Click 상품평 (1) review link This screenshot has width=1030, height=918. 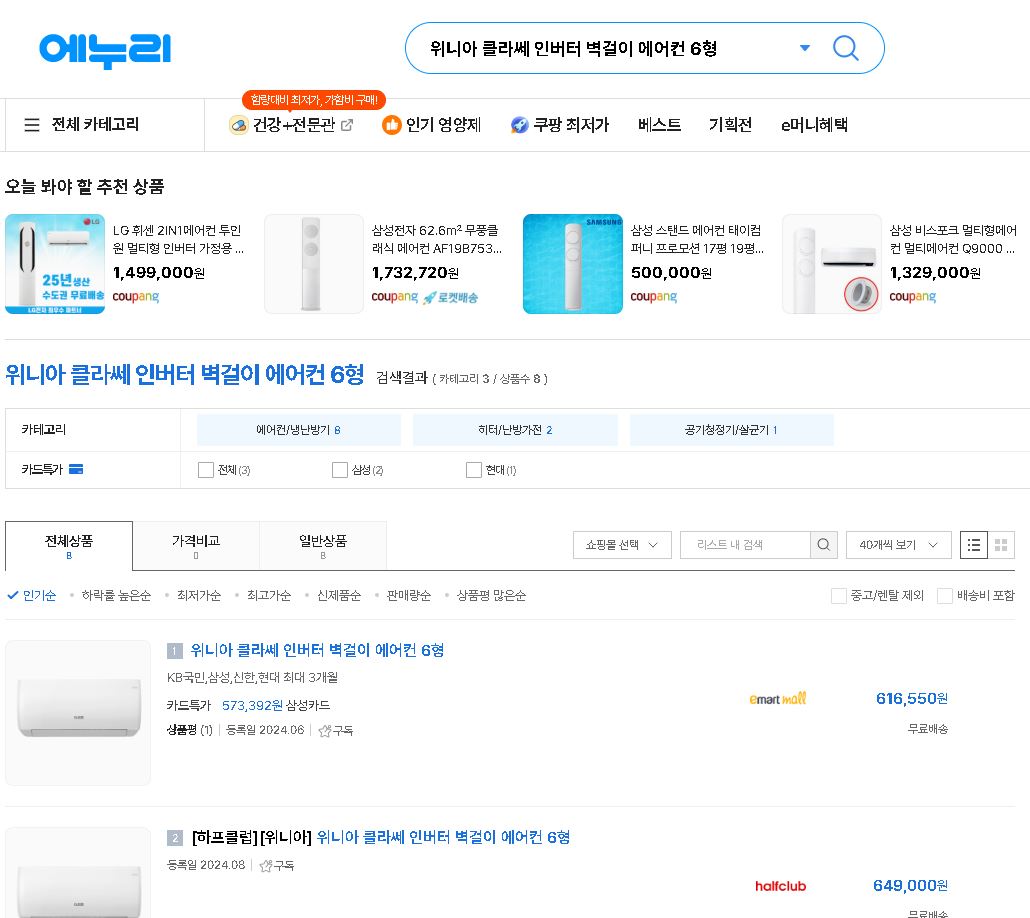coord(190,730)
